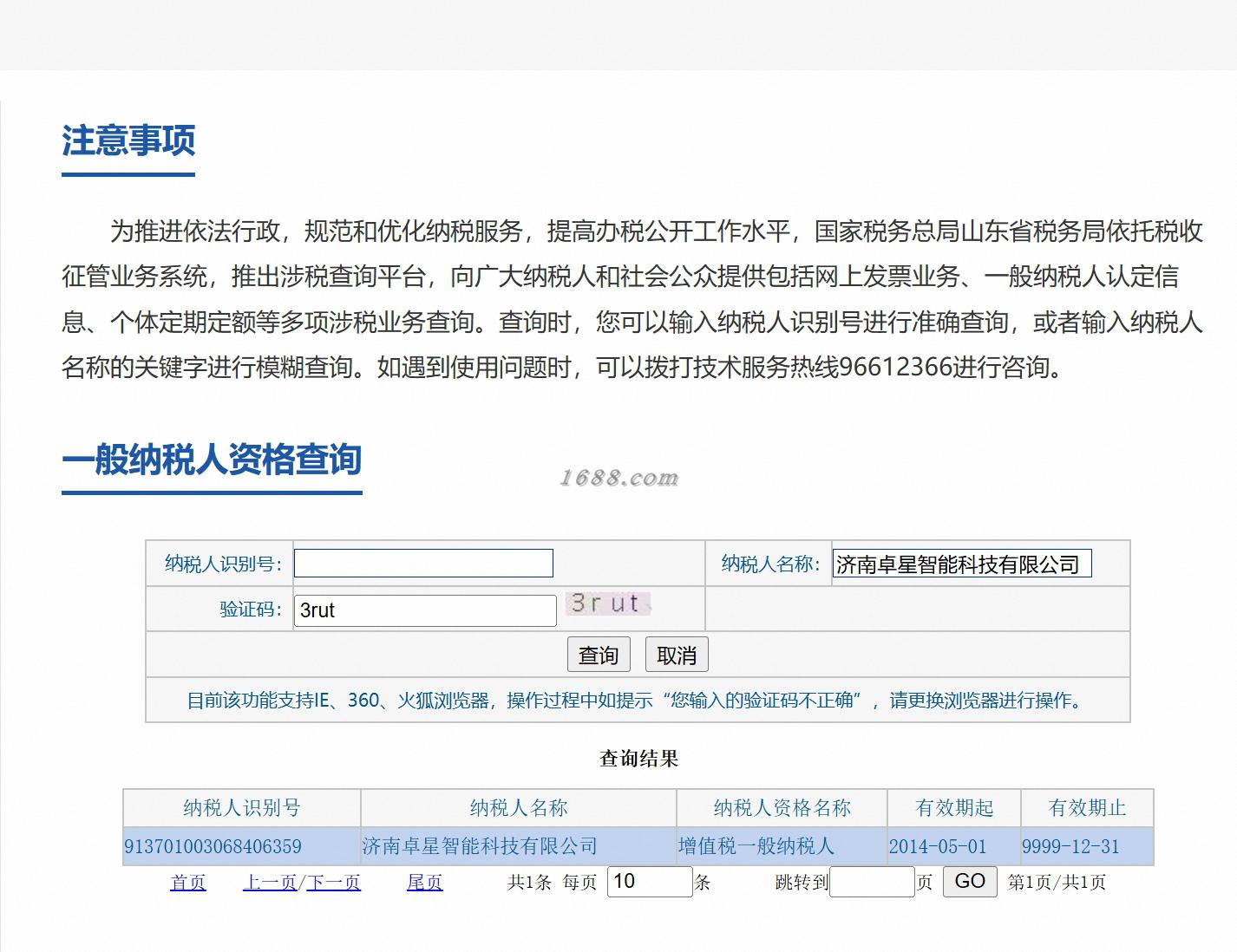Image resolution: width=1237 pixels, height=952 pixels.
Task: Select the date cell 2014-05-01
Action: pyautogui.click(x=953, y=846)
